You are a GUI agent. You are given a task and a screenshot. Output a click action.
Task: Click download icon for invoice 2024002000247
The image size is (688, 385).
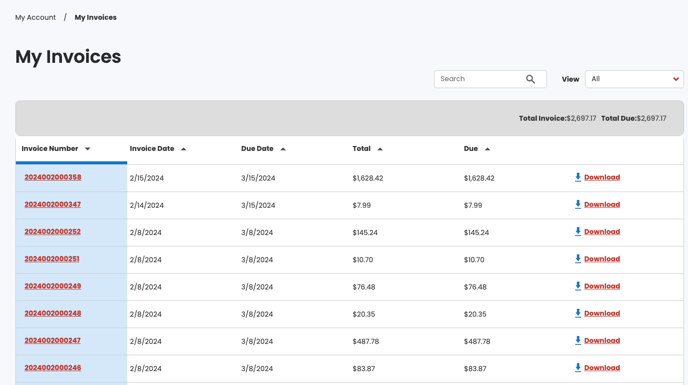[x=578, y=340]
